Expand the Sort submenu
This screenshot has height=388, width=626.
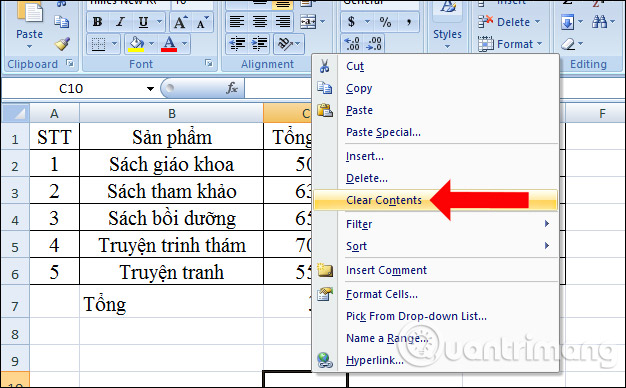[435, 246]
